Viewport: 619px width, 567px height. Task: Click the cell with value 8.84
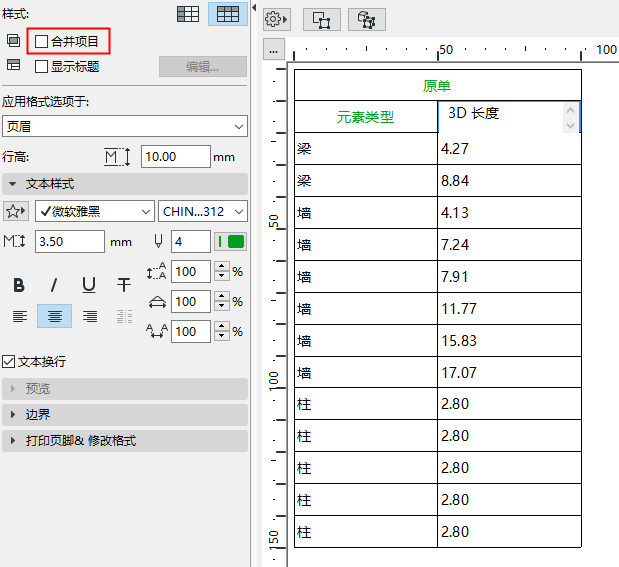[509, 181]
